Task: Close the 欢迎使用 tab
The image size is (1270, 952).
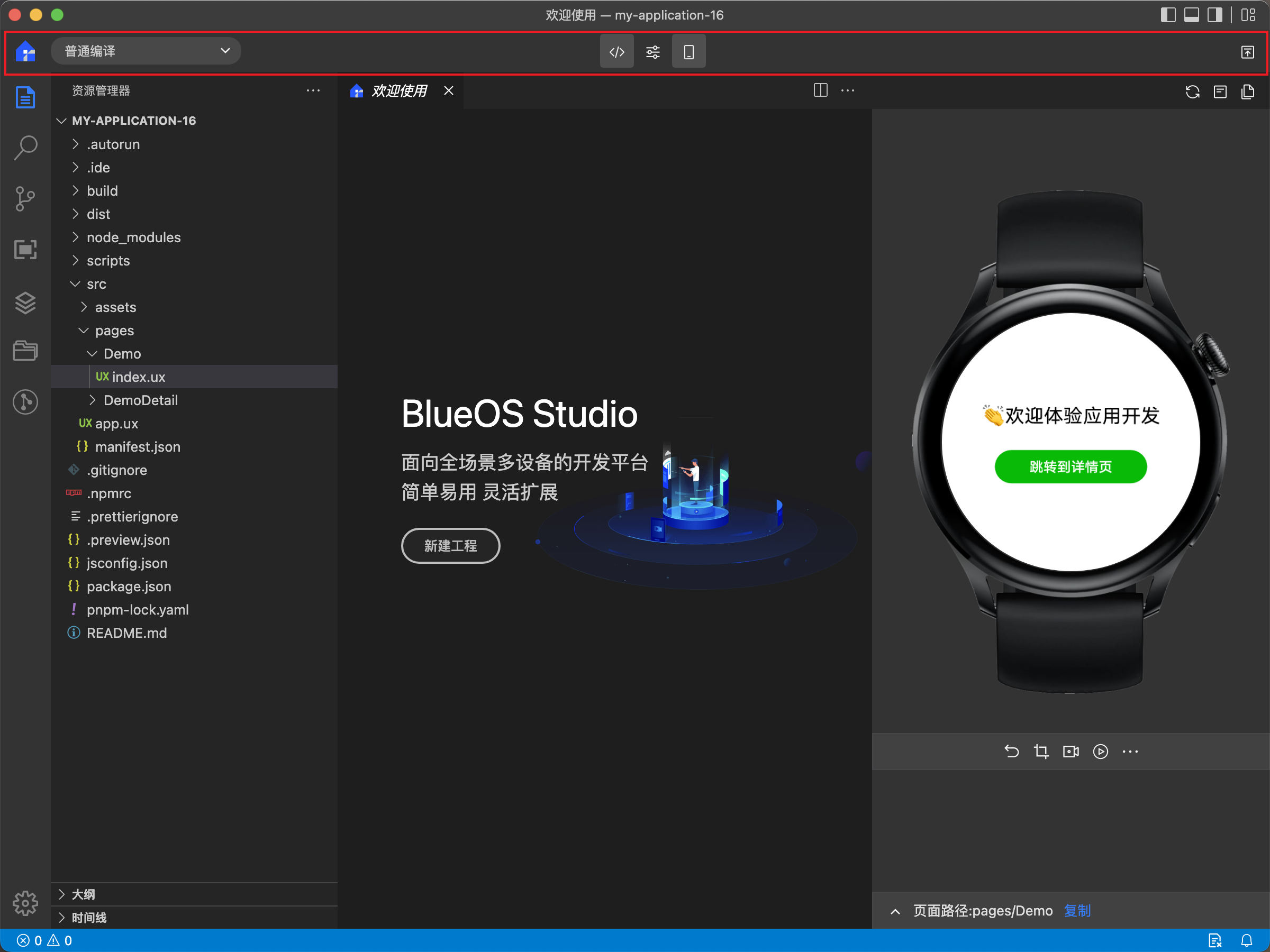Action: 448,90
